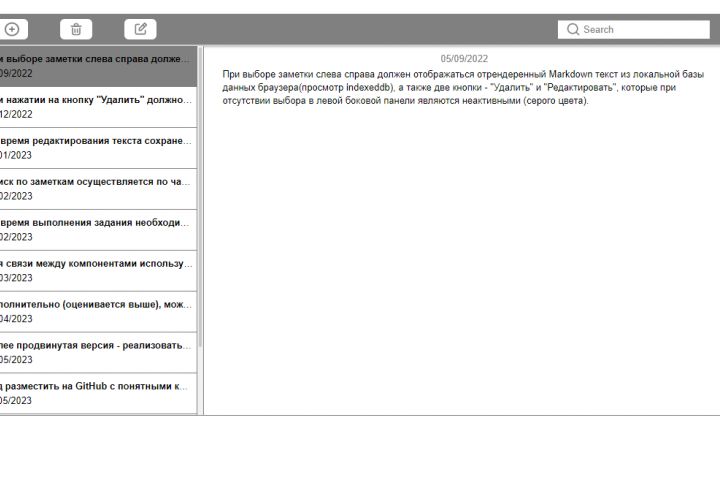Select note starting 'выборе заметки слева справа'
Screen dimensions: 720x480
98,66
